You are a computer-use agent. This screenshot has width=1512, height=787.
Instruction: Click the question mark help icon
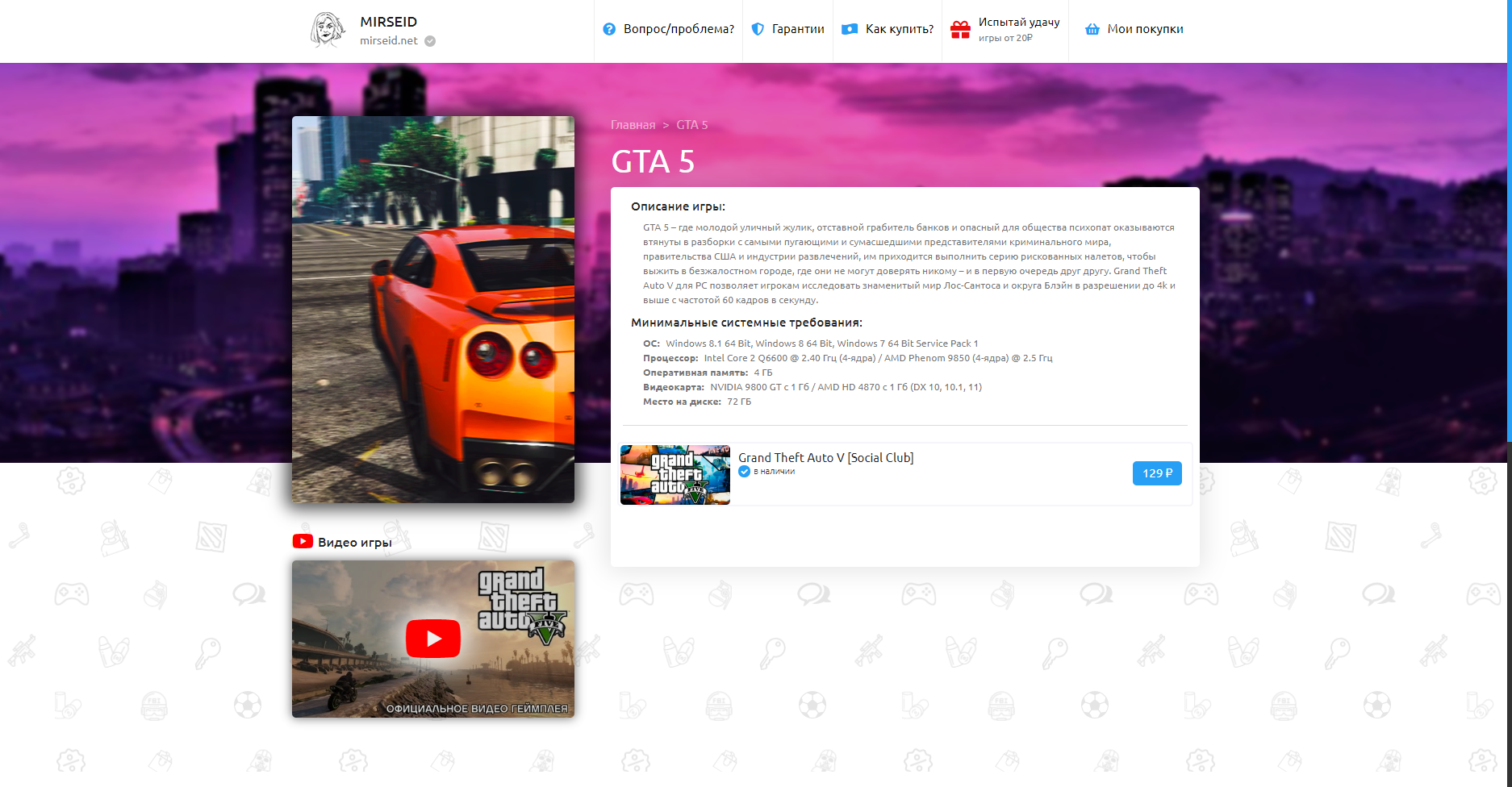click(x=609, y=29)
